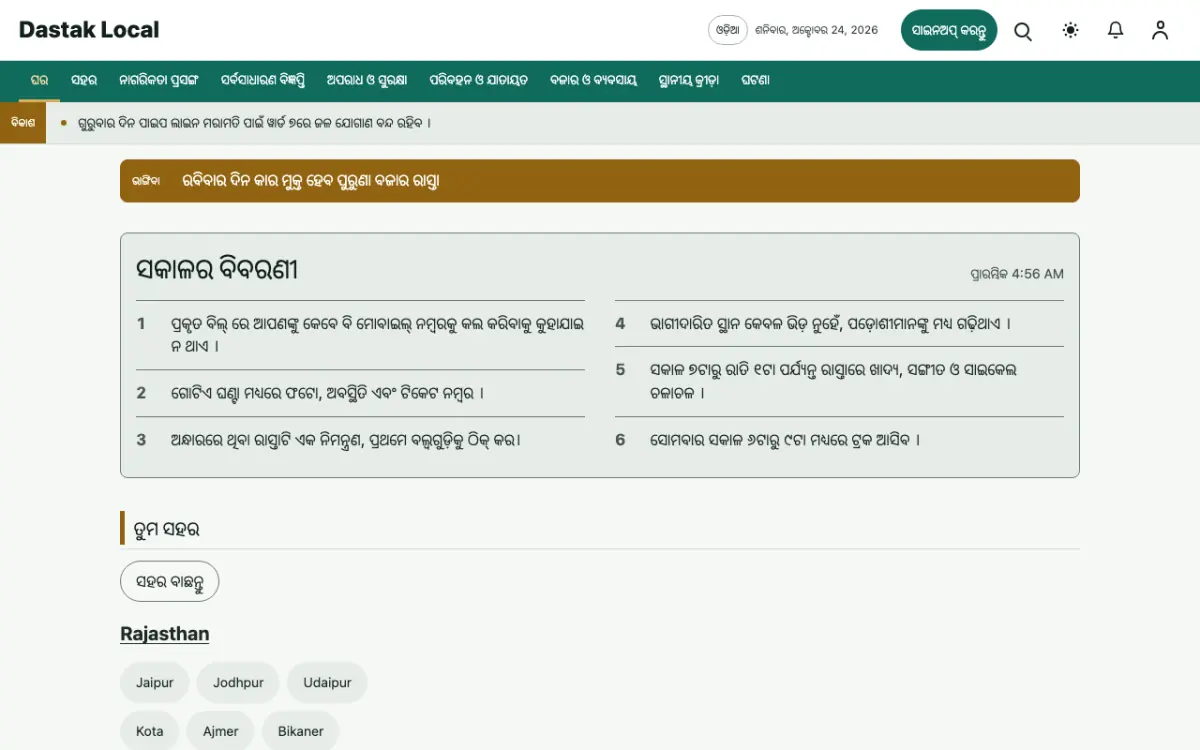
Task: Open the ନାଗରିକତା ପ୍ରସଙ୍ଗ nav item
Action: click(159, 80)
